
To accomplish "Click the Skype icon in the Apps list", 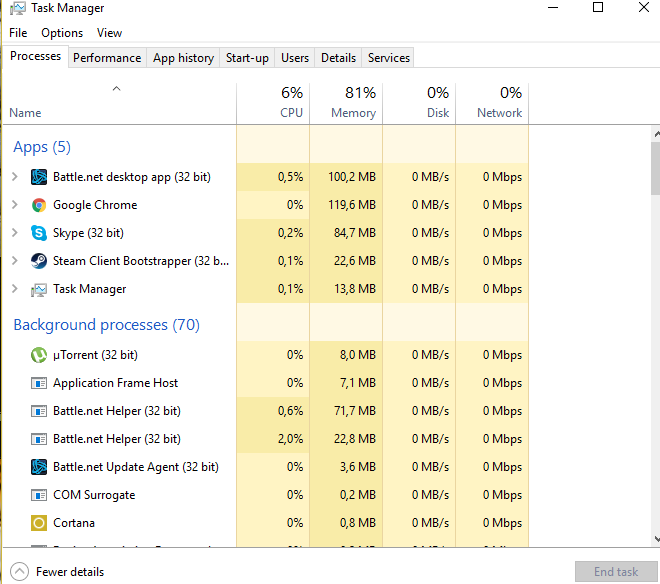I will click(39, 233).
